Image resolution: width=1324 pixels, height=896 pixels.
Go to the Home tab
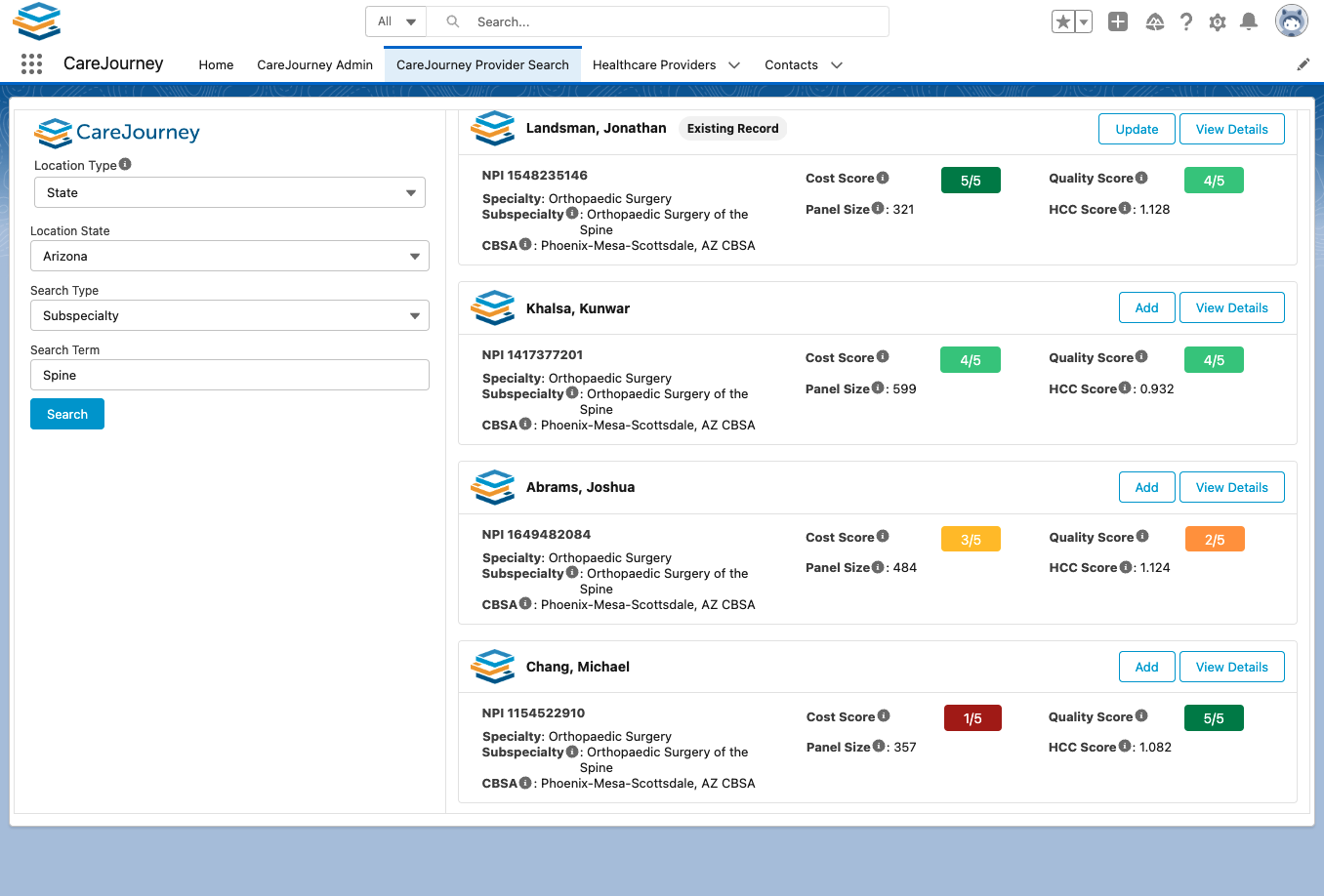tap(216, 65)
